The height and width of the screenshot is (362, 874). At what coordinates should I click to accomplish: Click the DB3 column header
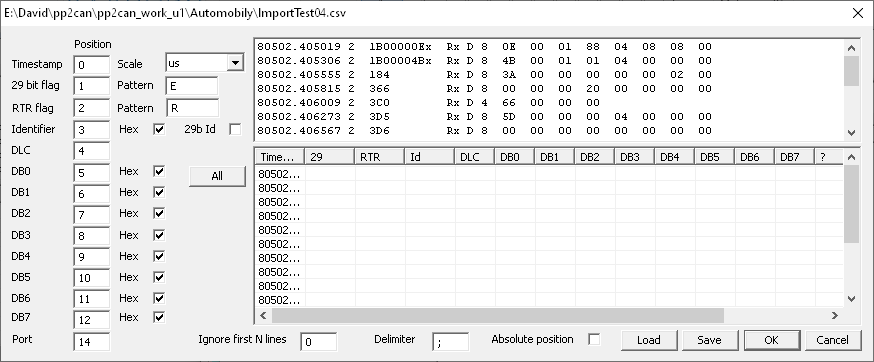[635, 157]
